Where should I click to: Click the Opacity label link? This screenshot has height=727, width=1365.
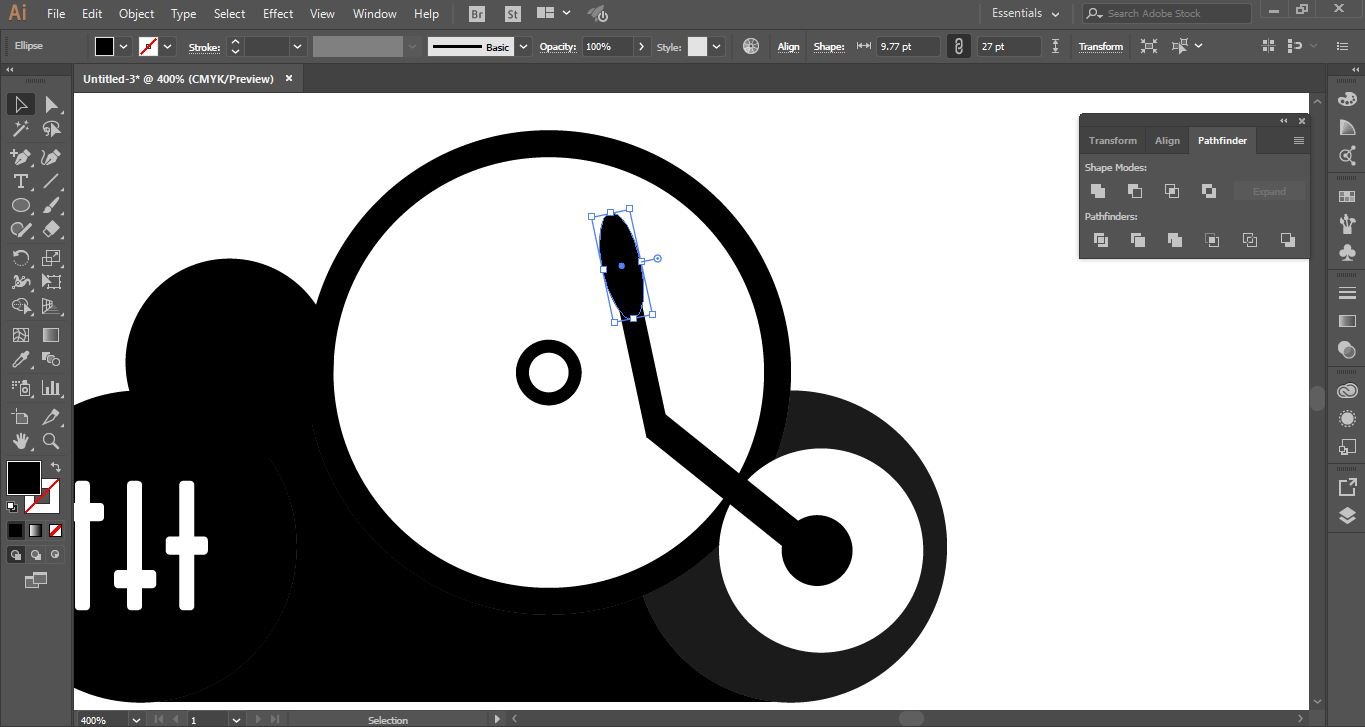point(558,47)
